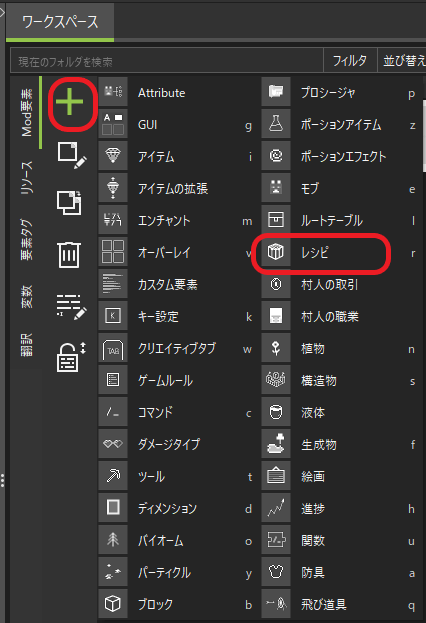
Task: Select the バイオーム biome element
Action: coord(176,540)
